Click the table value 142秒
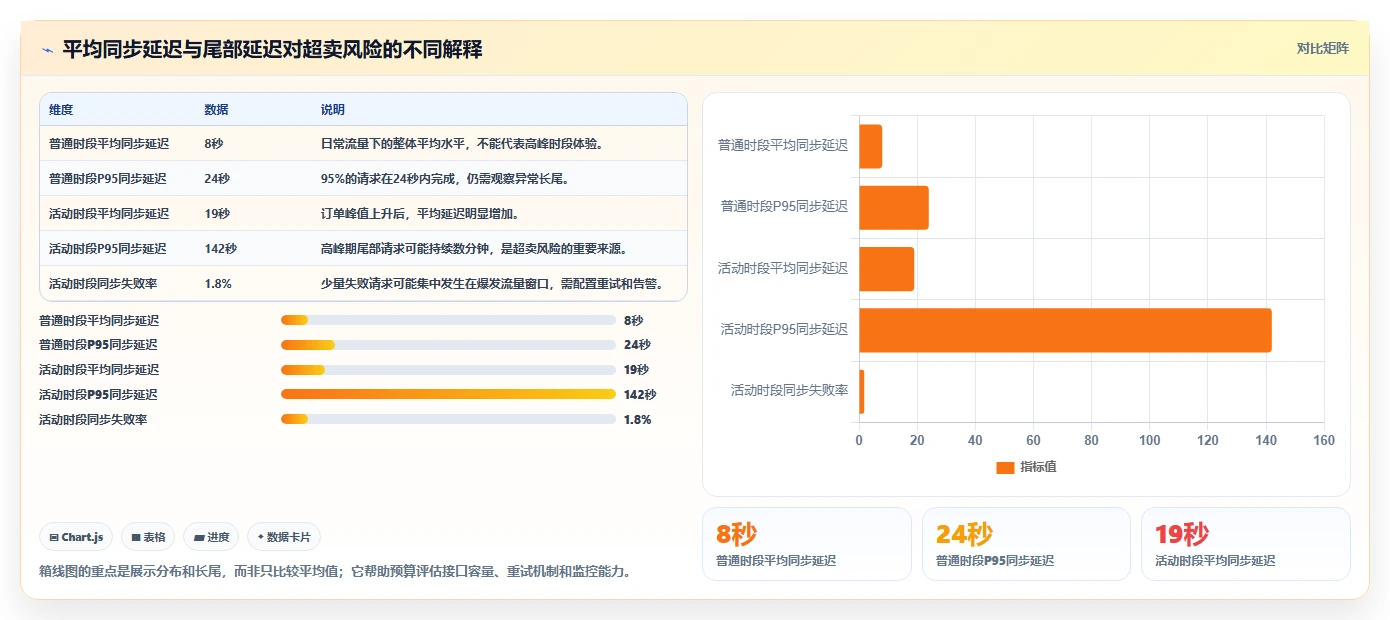 click(x=220, y=249)
